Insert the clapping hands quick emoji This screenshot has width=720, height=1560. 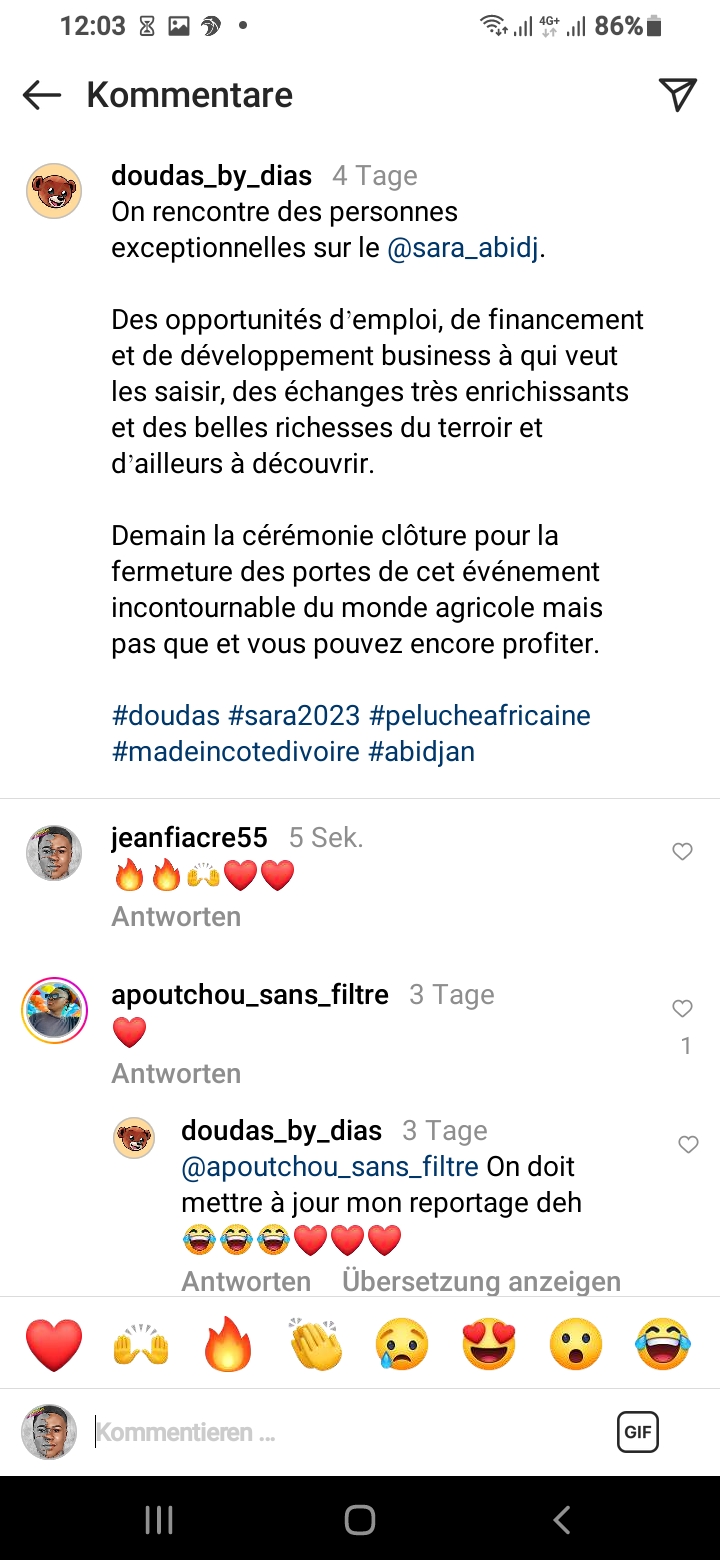pyautogui.click(x=315, y=1344)
